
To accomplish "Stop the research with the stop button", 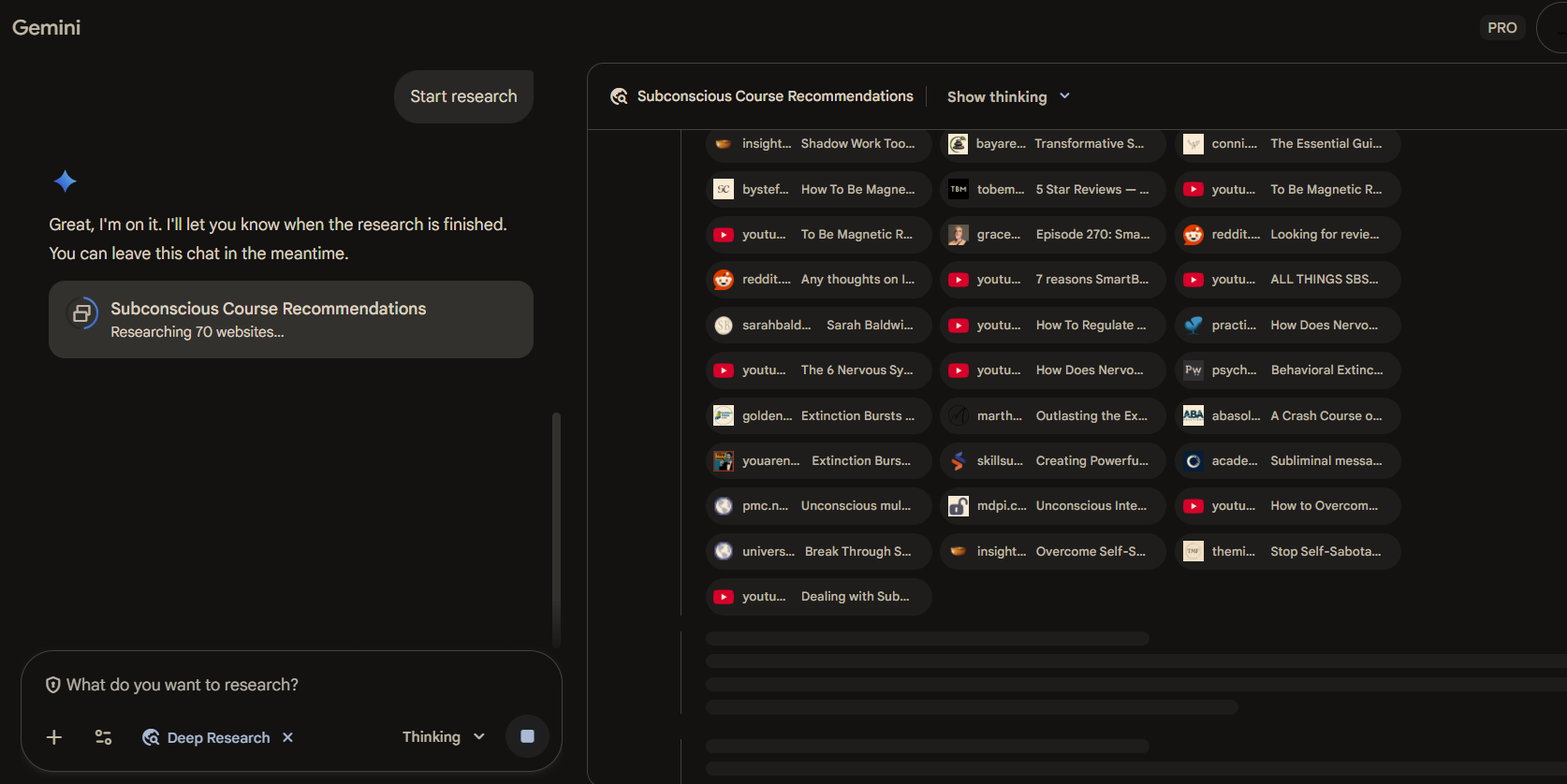I will pos(527,736).
